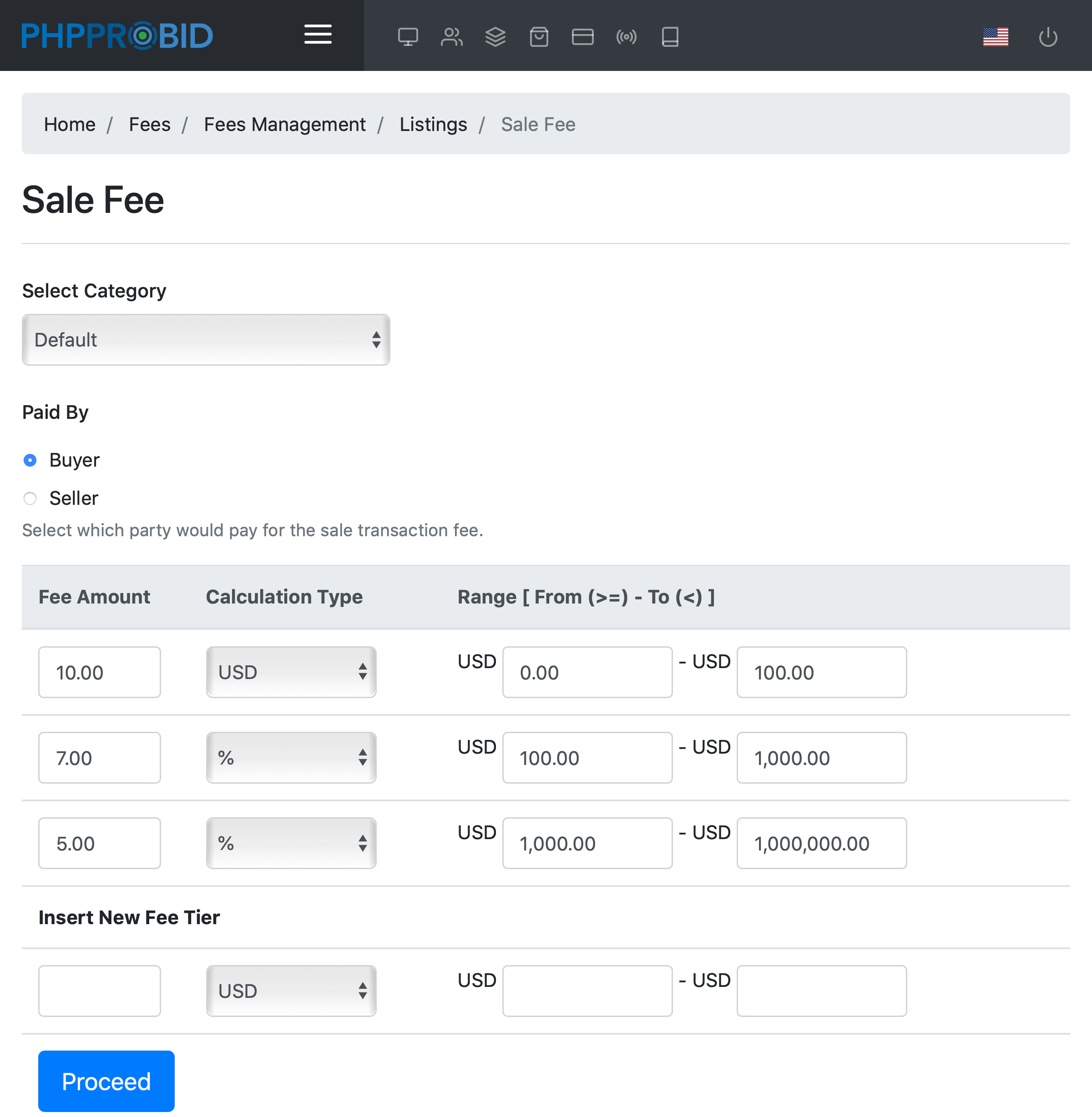Go to Listings breadcrumb link
This screenshot has width=1092, height=1117.
pyautogui.click(x=433, y=125)
